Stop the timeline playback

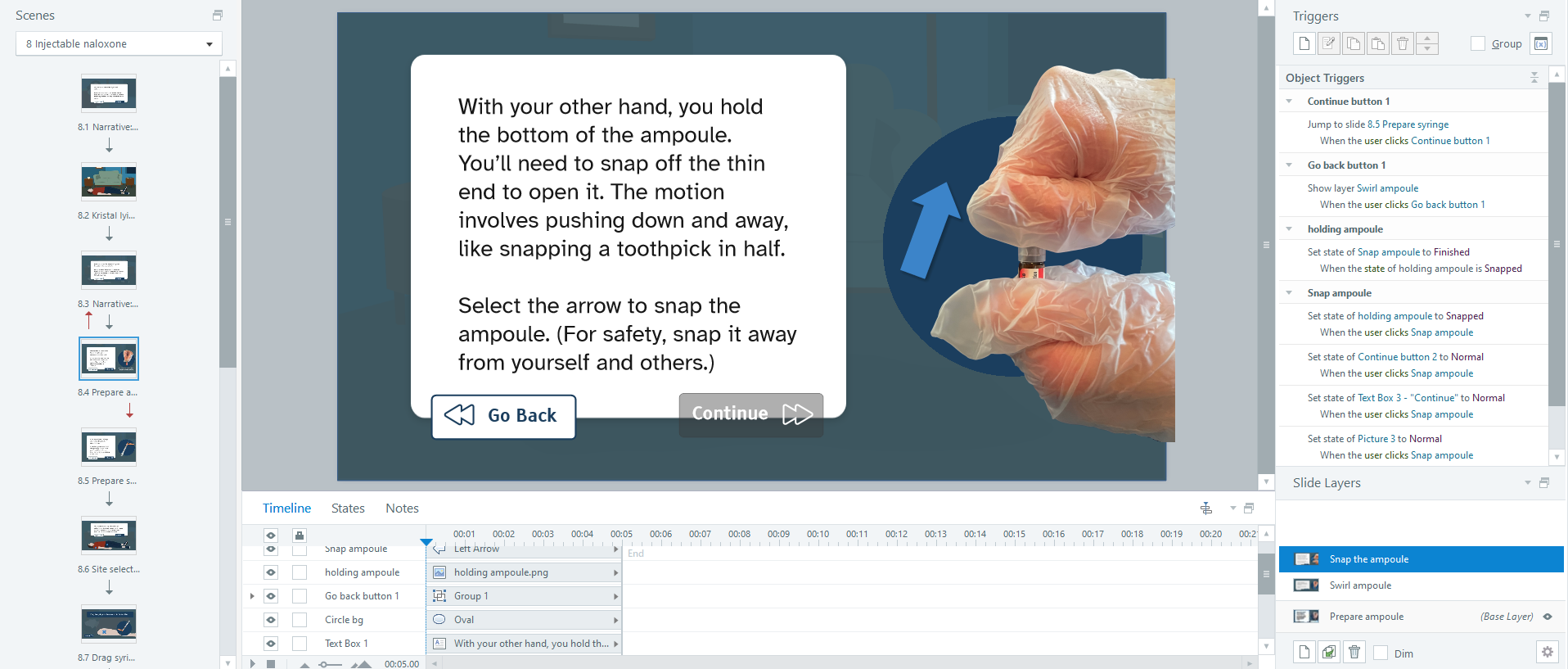pyautogui.click(x=271, y=663)
